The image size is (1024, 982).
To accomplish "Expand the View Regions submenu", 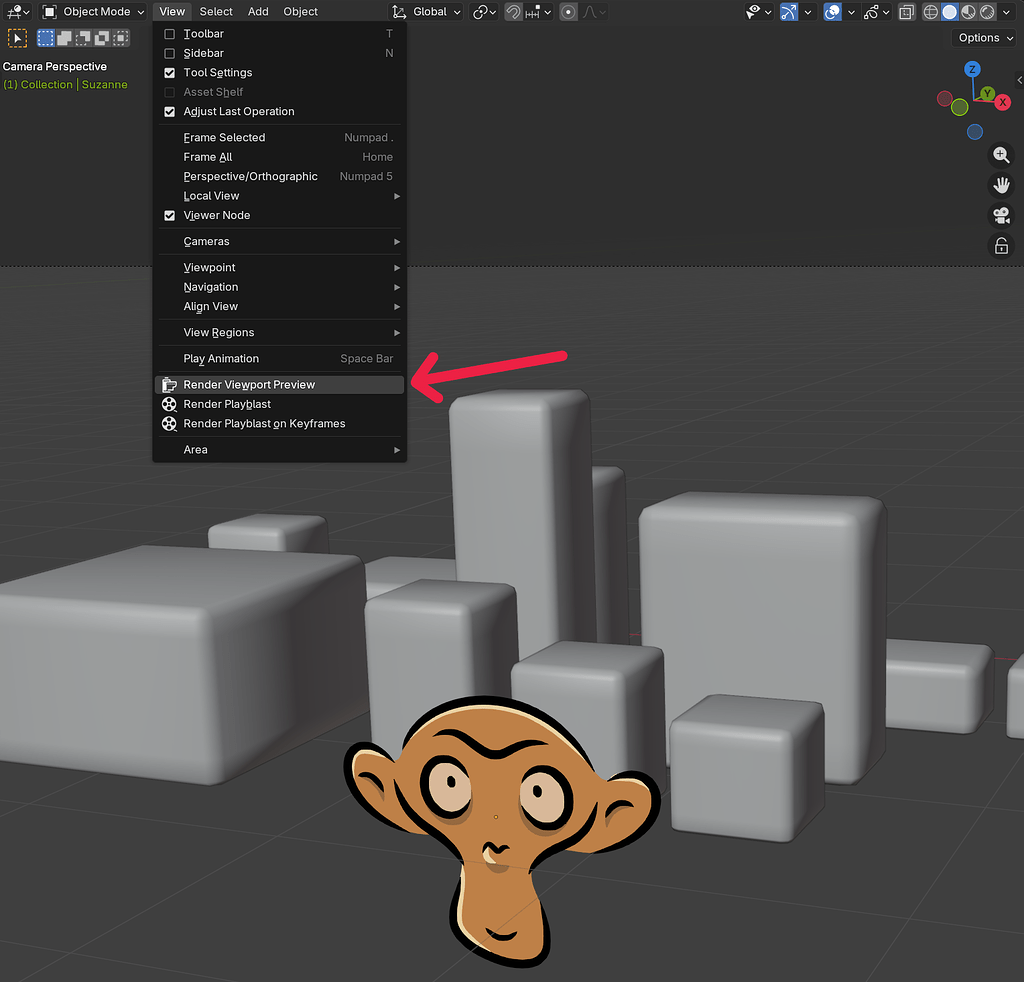I will pos(280,332).
